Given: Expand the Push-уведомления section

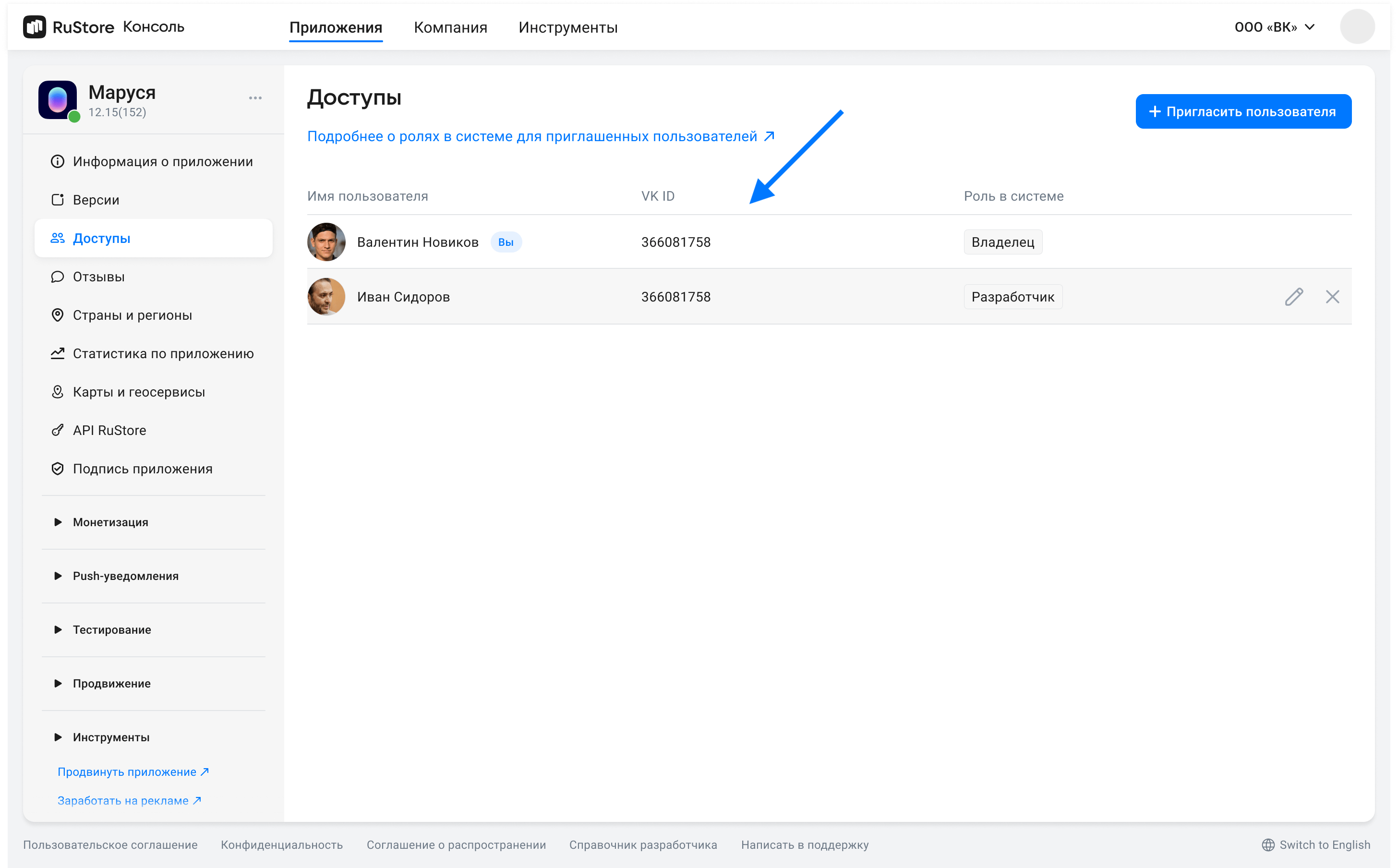Looking at the screenshot, I should tap(125, 576).
